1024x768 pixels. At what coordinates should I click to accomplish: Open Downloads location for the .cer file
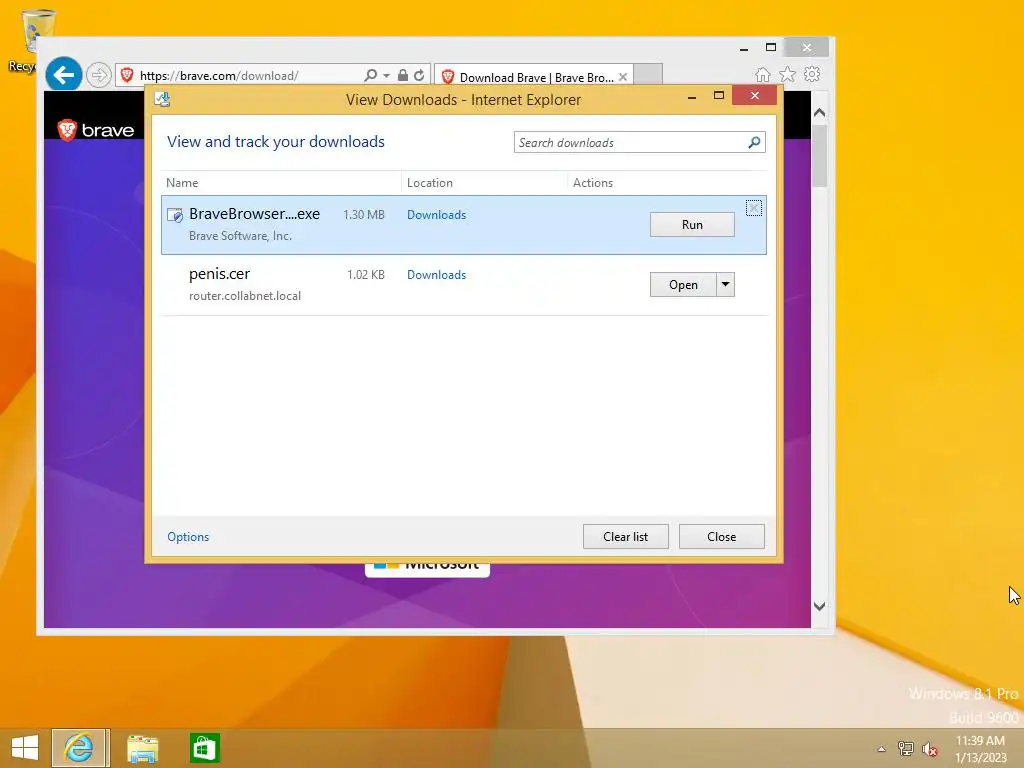click(436, 275)
